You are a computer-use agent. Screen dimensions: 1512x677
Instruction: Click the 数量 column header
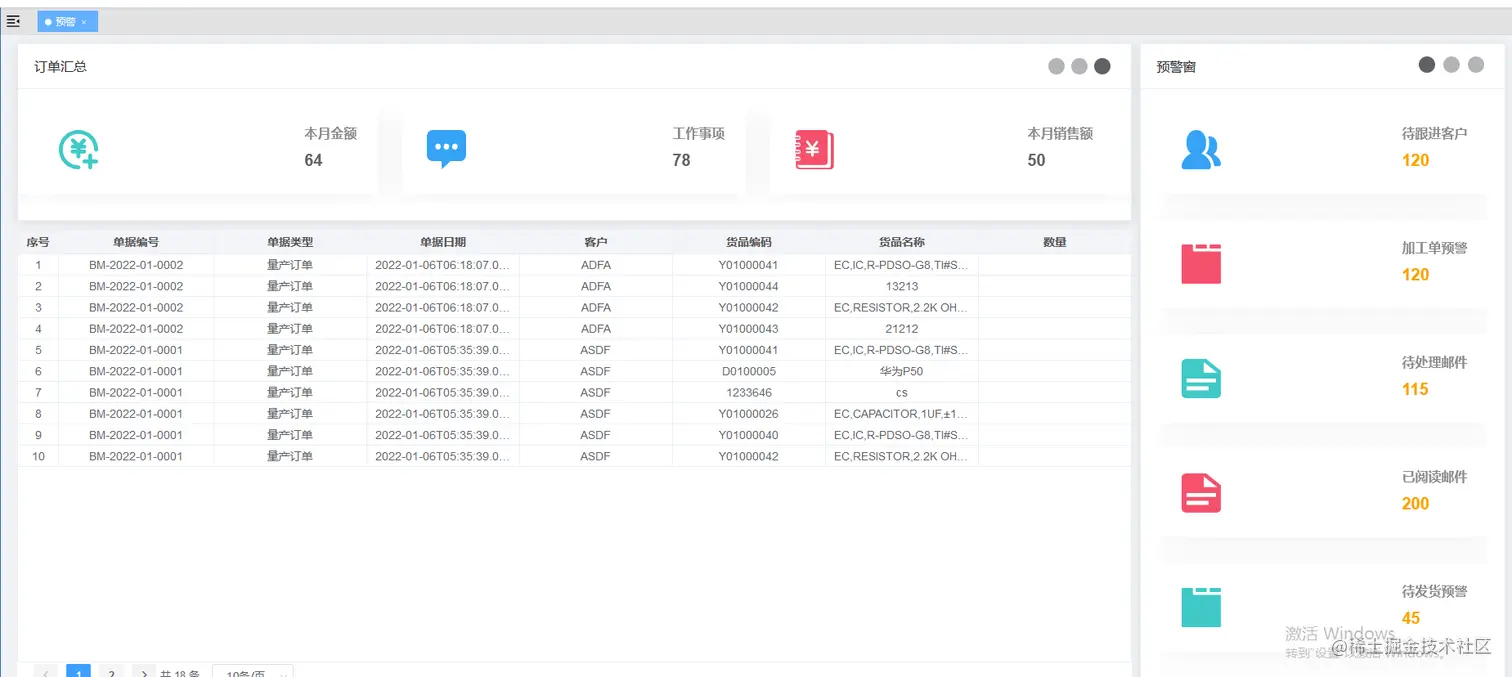pyautogui.click(x=1055, y=242)
